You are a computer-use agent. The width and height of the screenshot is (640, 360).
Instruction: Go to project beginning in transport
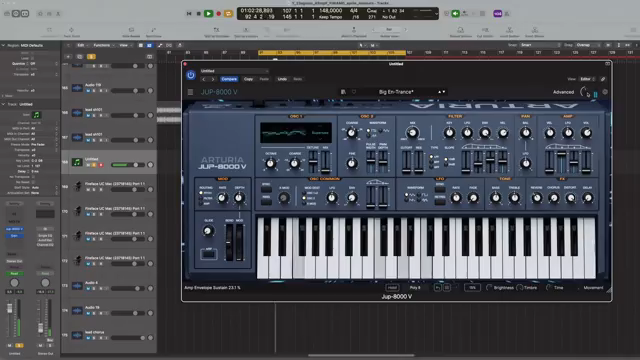pos(189,13)
